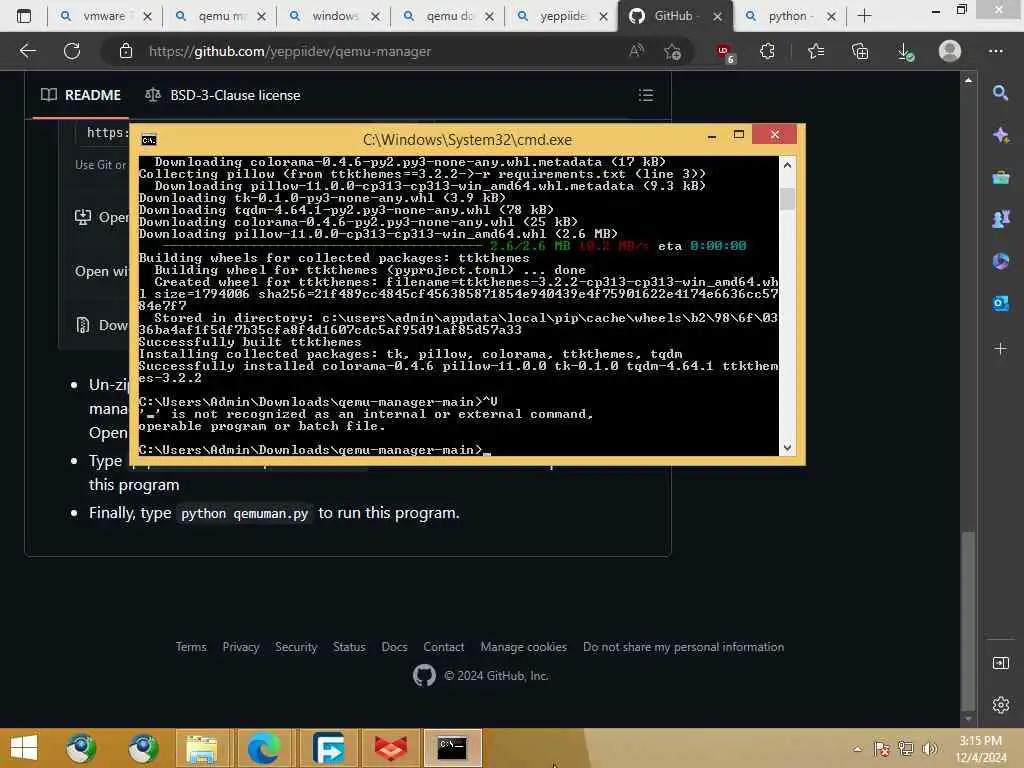Toggle the sidebar panel layout icon
The width and height of the screenshot is (1024, 768).
point(1000,663)
